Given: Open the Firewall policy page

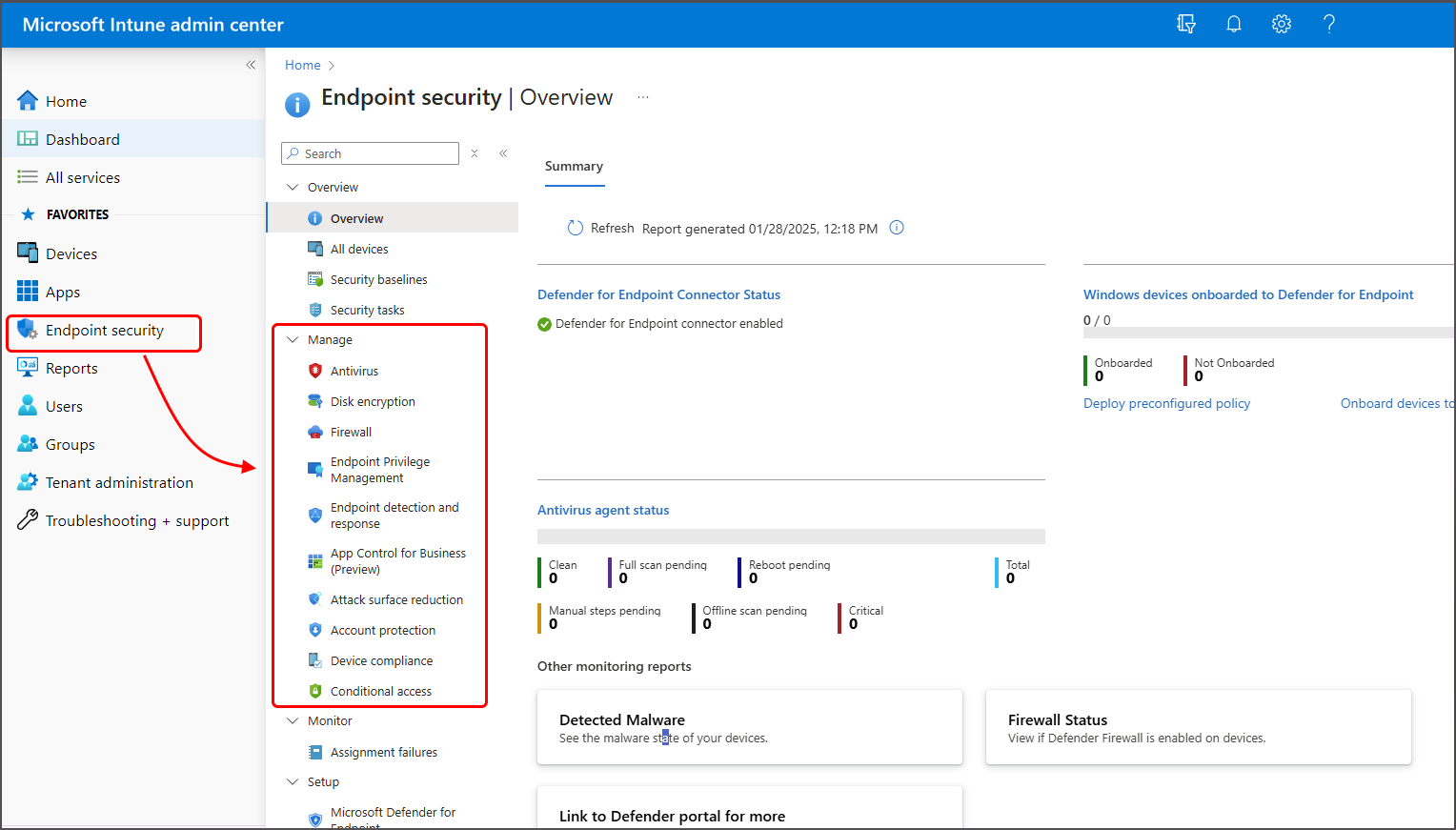Looking at the screenshot, I should [x=352, y=432].
